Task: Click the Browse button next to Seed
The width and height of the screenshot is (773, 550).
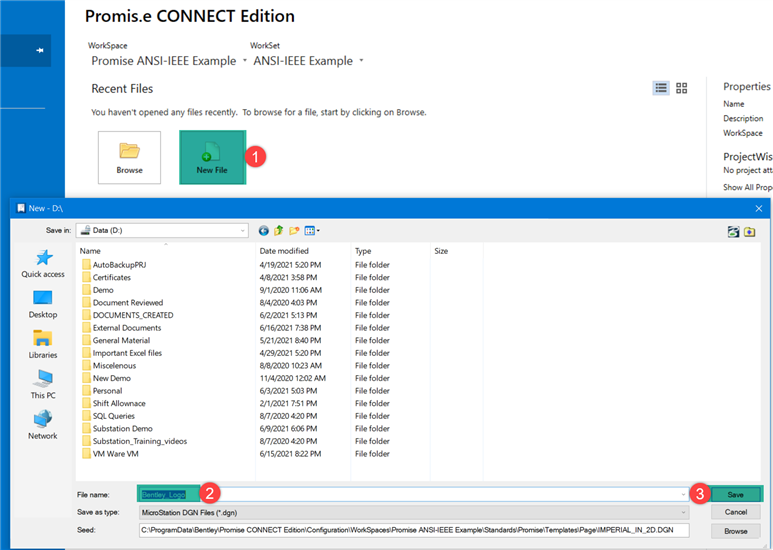Action: [x=736, y=531]
